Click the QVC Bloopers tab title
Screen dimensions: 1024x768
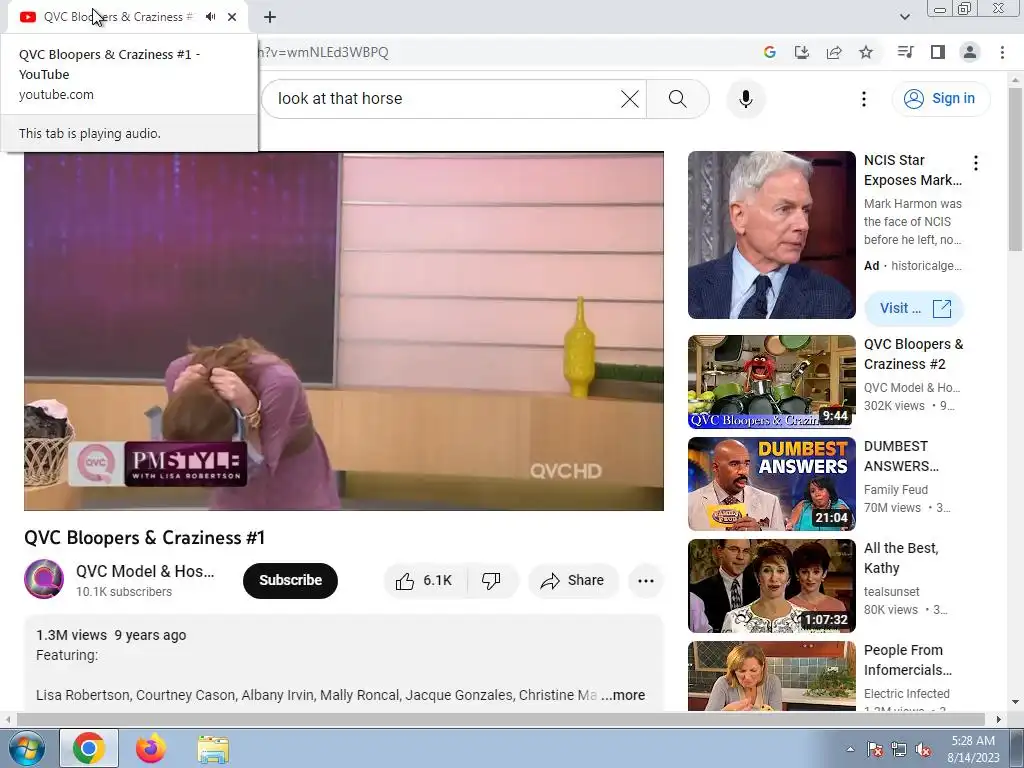click(x=118, y=17)
